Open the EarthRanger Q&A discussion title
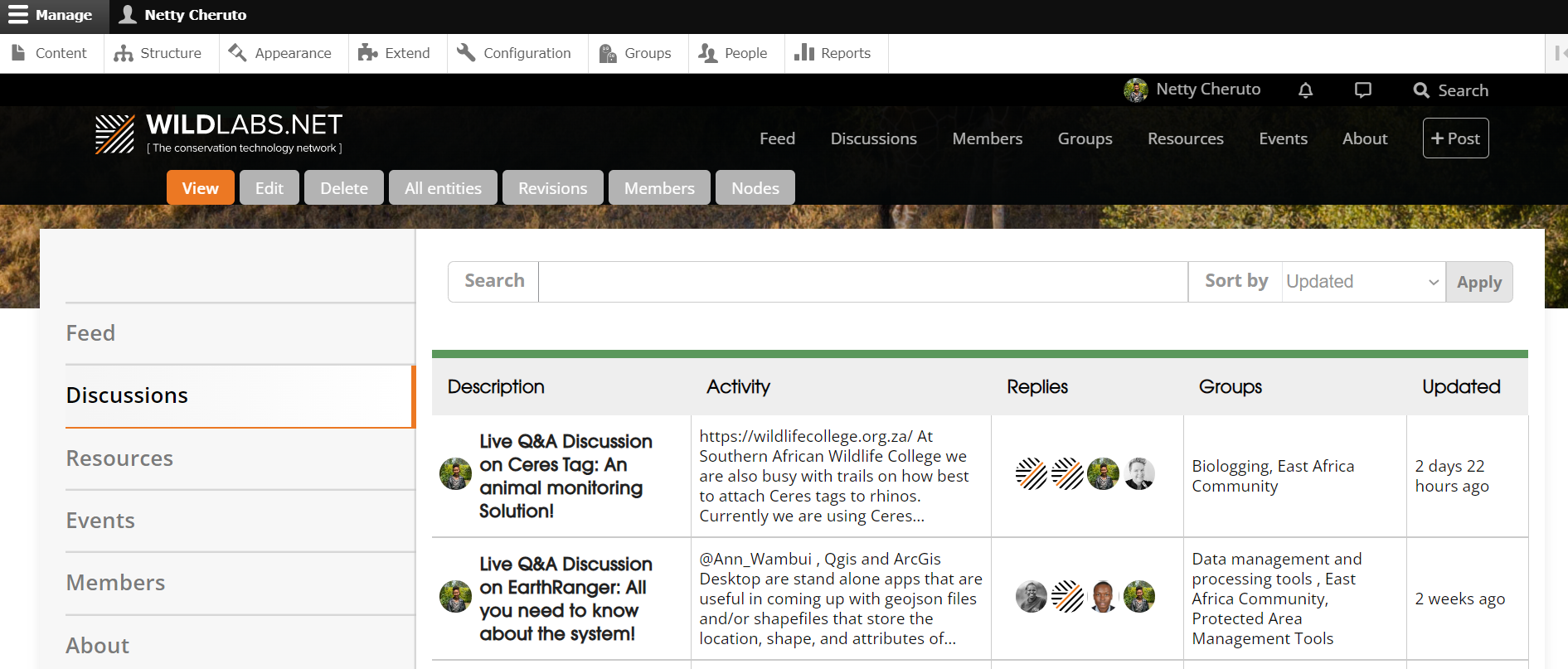 click(566, 599)
